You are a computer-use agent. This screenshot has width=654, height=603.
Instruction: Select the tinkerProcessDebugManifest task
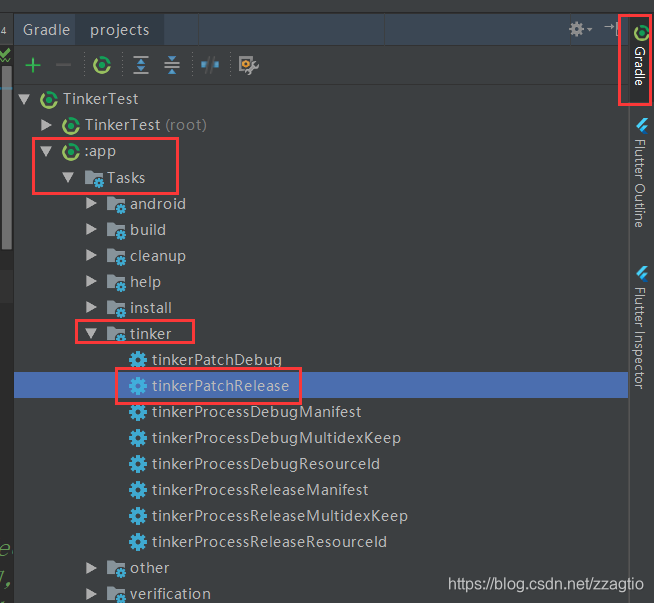257,412
